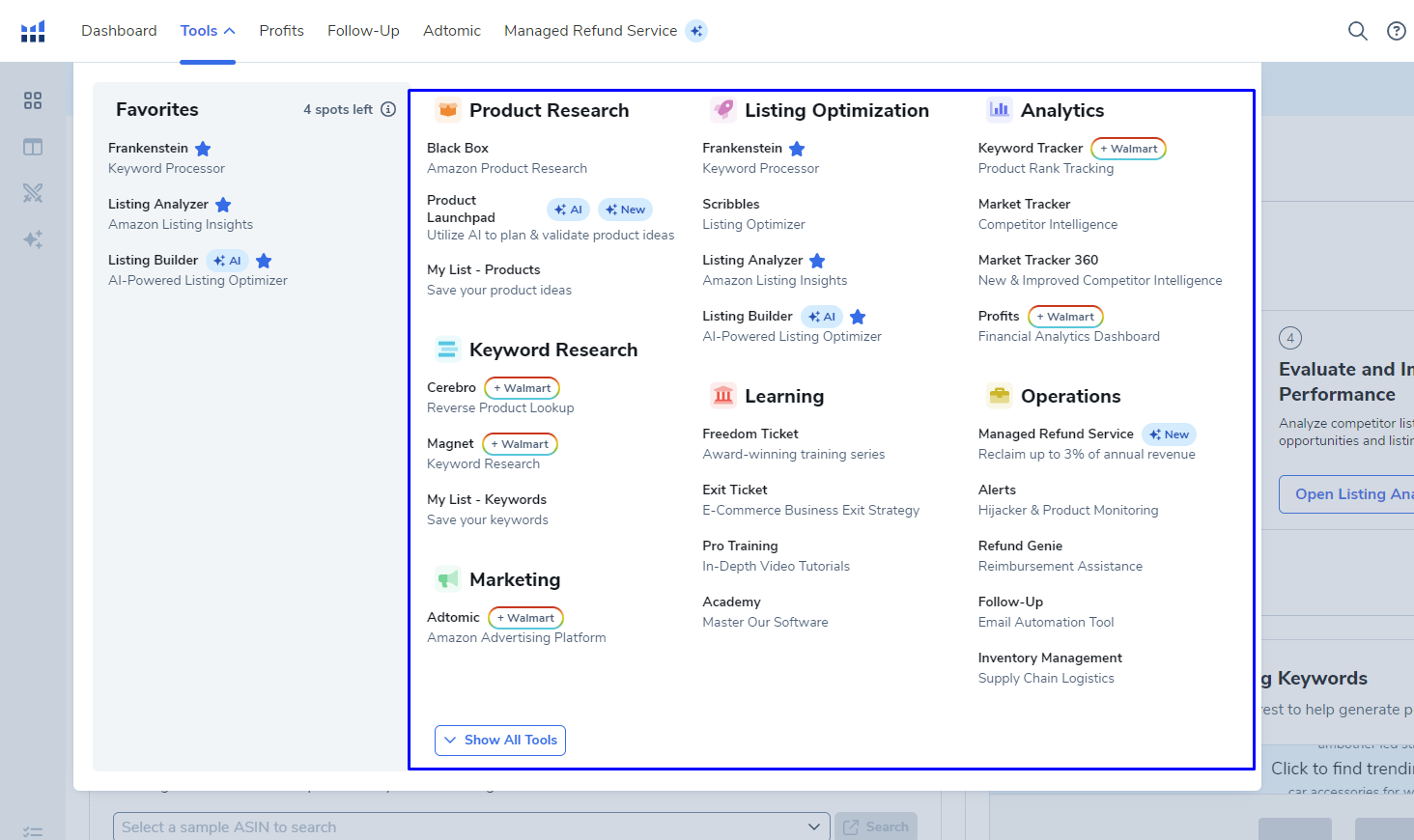Toggle Listing Builder star under Listing Optimization
The height and width of the screenshot is (840, 1414).
pyautogui.click(x=858, y=317)
